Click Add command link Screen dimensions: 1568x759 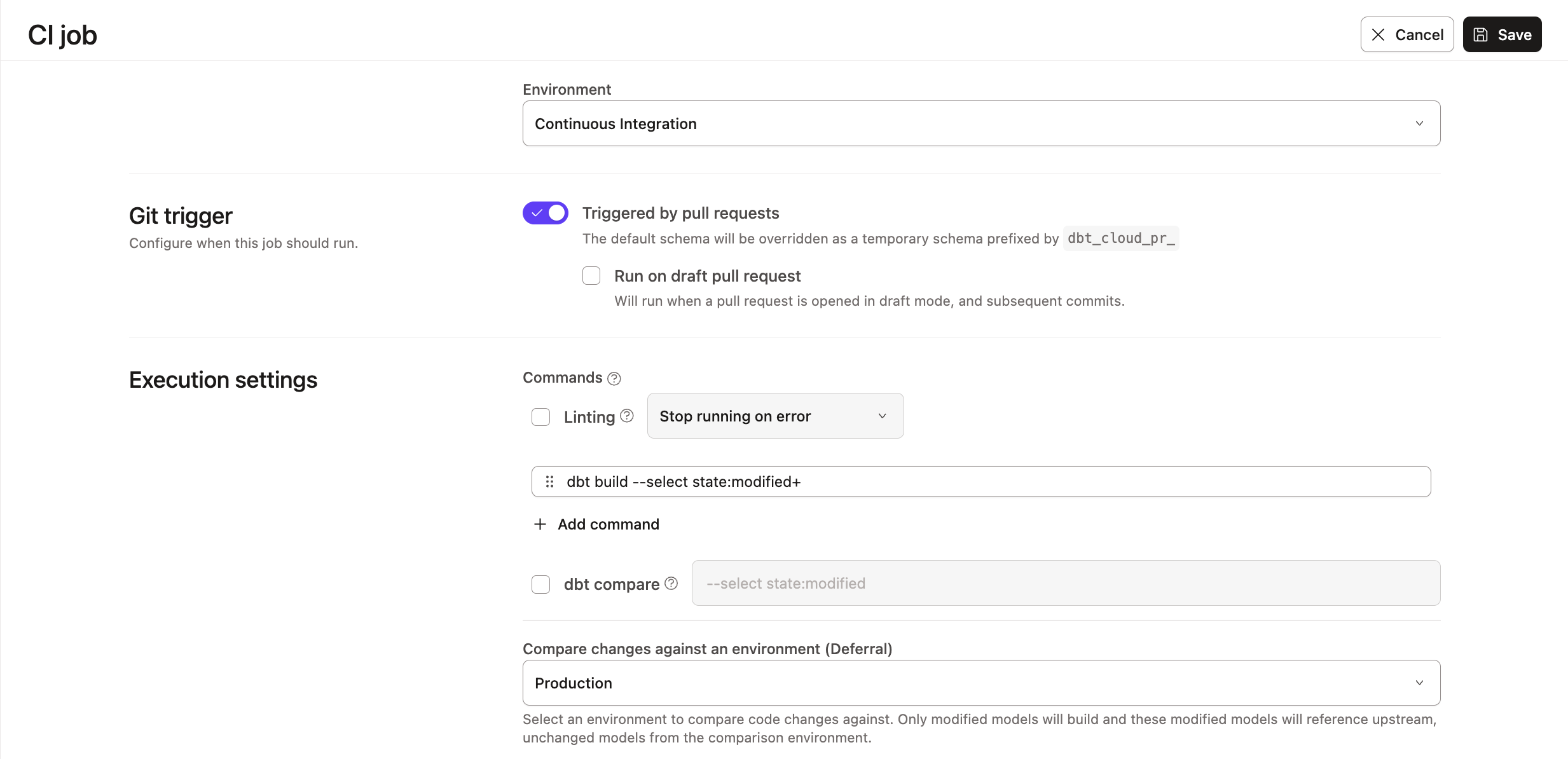coord(608,524)
